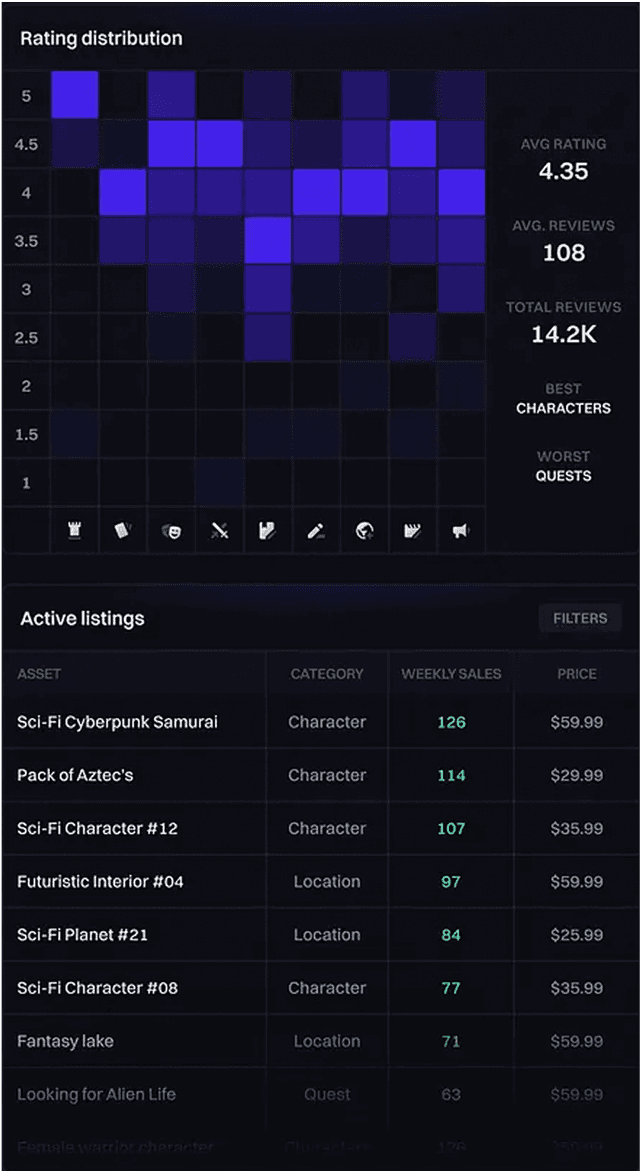Open the WORST QUESTS statistic
This screenshot has width=640, height=1171.
coord(564,466)
